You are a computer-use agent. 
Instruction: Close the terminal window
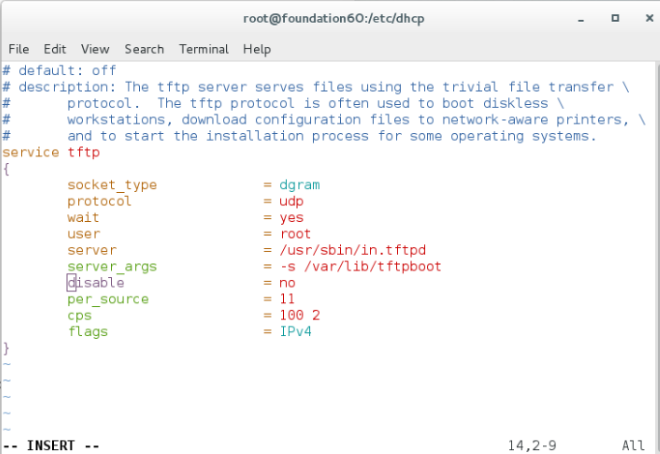[649, 18]
